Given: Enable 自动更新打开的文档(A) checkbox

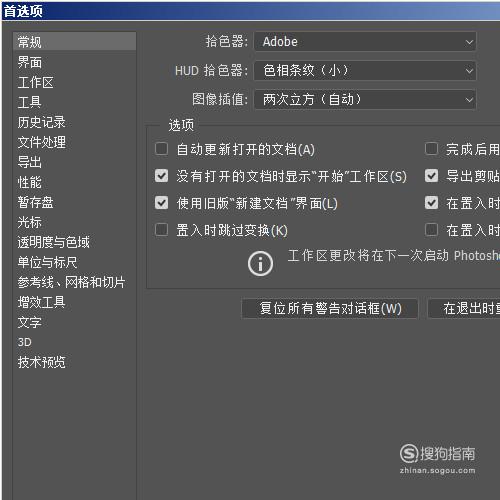Looking at the screenshot, I should (x=162, y=149).
